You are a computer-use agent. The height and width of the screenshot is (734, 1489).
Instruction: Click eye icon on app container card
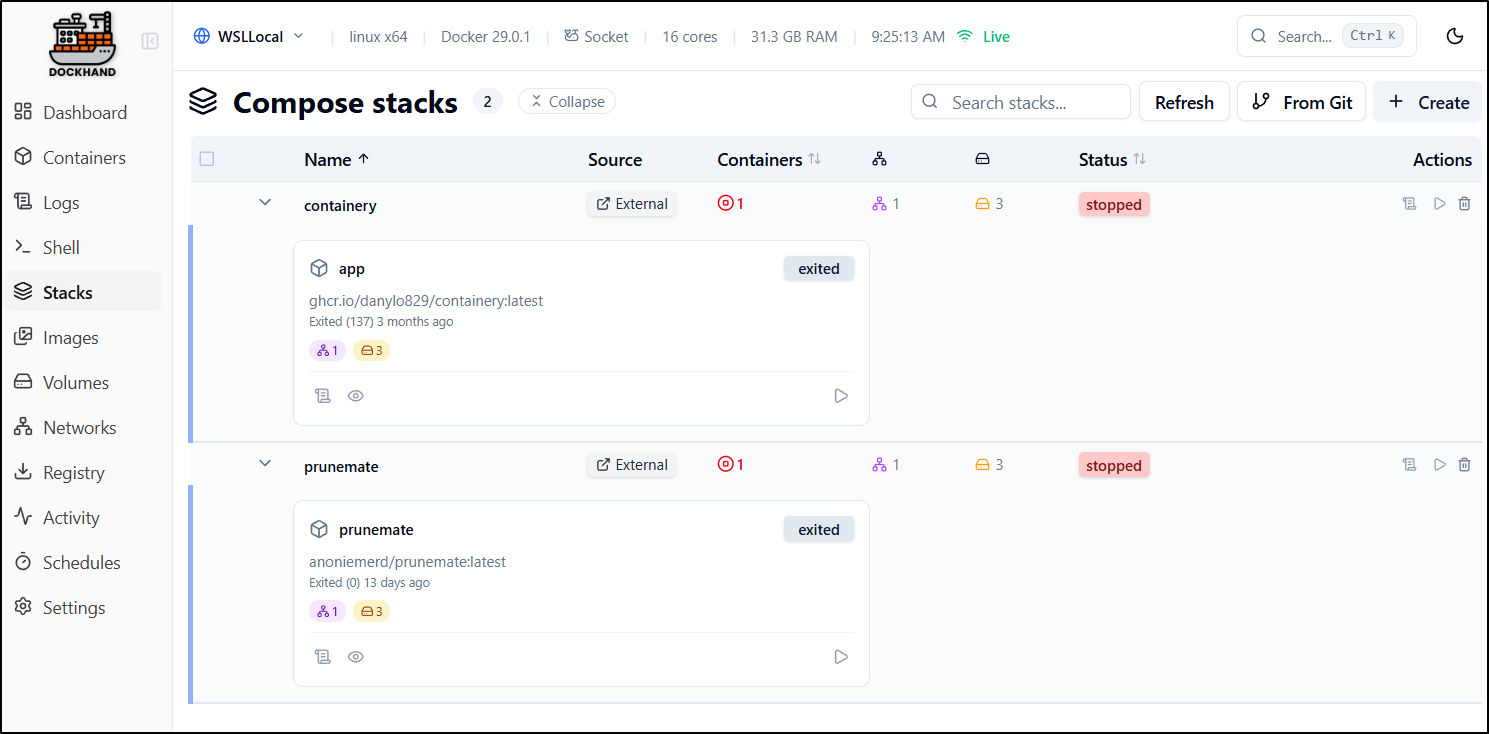click(x=355, y=396)
